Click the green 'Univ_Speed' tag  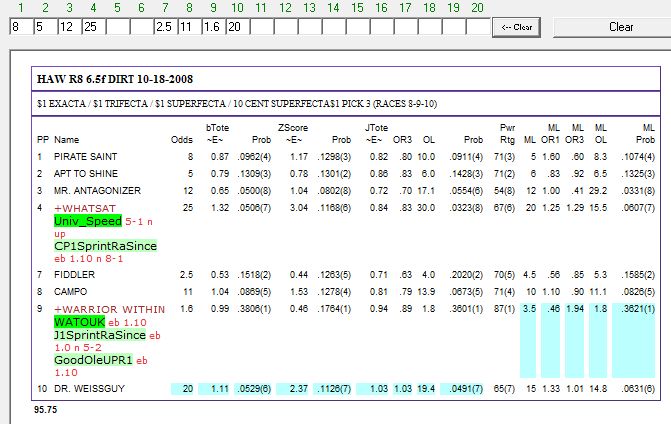(x=88, y=221)
